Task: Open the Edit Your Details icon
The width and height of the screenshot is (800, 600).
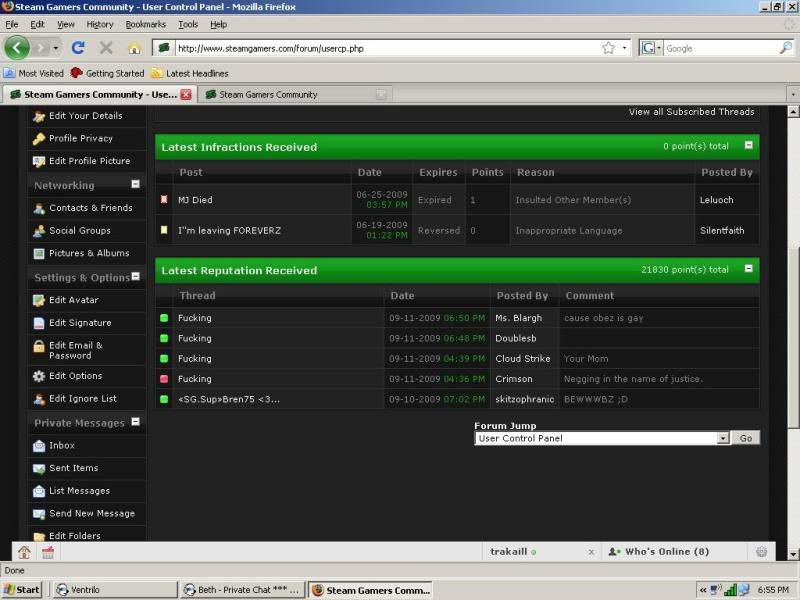Action: click(39, 116)
